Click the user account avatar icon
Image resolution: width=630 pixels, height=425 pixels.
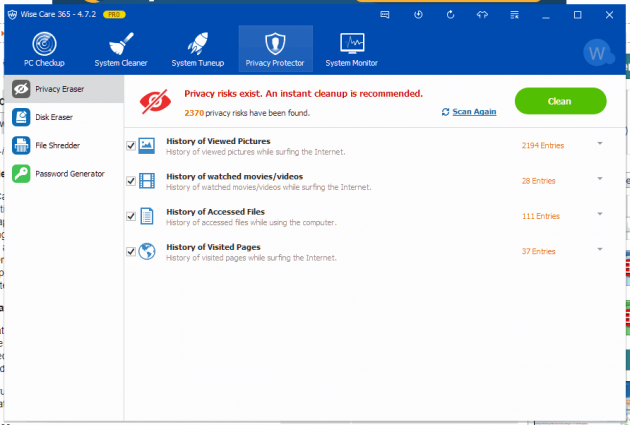point(598,52)
